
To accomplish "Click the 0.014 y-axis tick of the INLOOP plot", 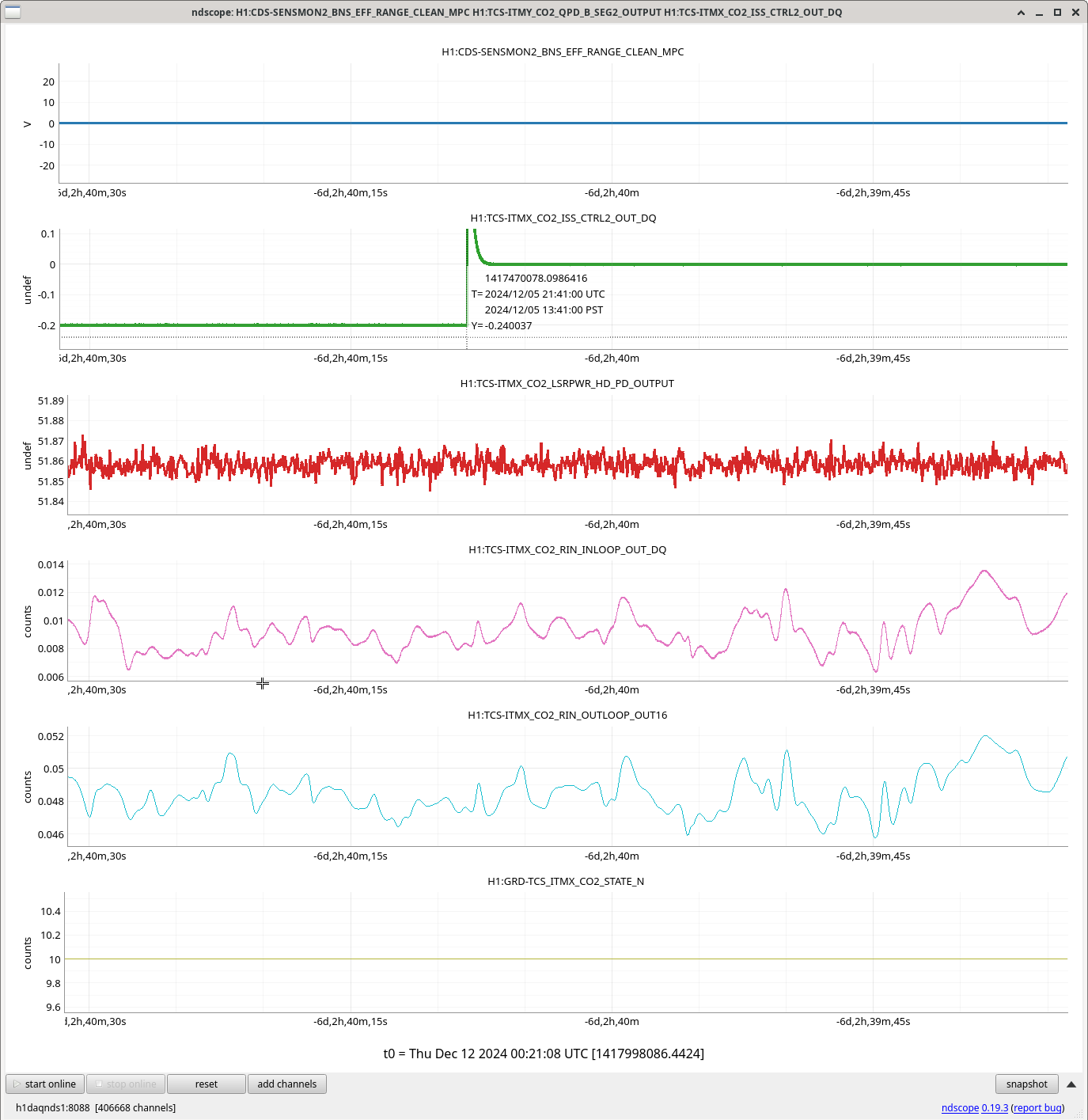I will click(x=51, y=564).
